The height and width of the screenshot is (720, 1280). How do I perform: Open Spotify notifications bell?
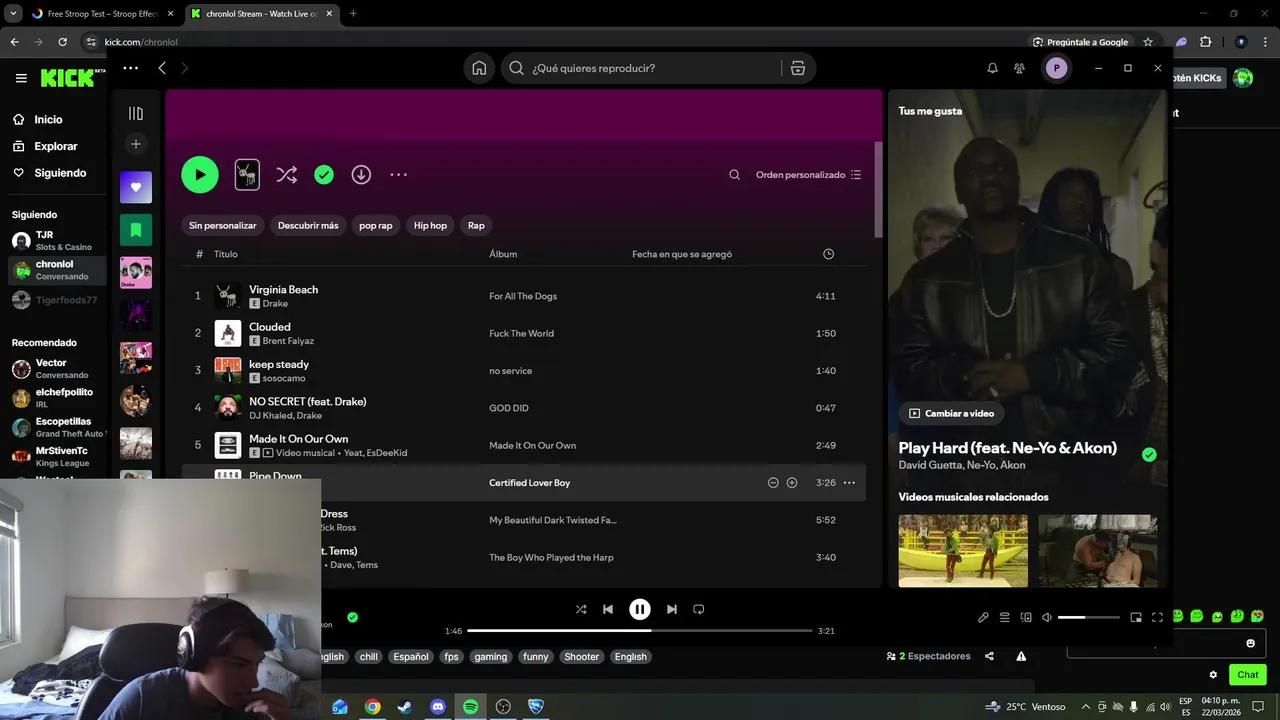pyautogui.click(x=992, y=68)
